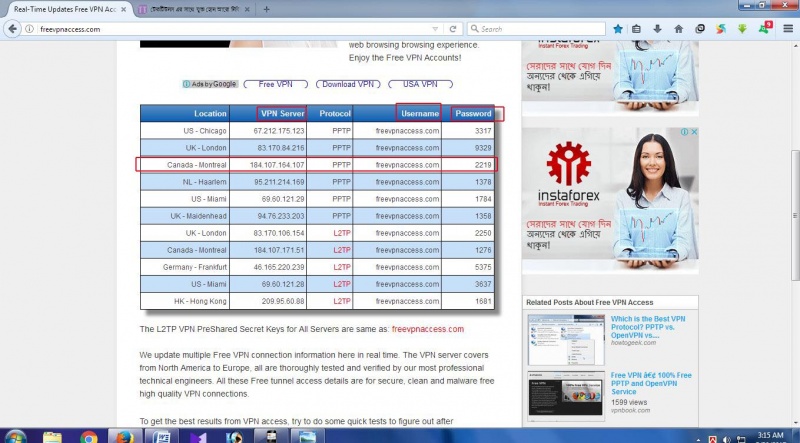Click the AdChoices info icon on the ad
Image resolution: width=800 pixels, height=443 pixels.
(x=684, y=132)
